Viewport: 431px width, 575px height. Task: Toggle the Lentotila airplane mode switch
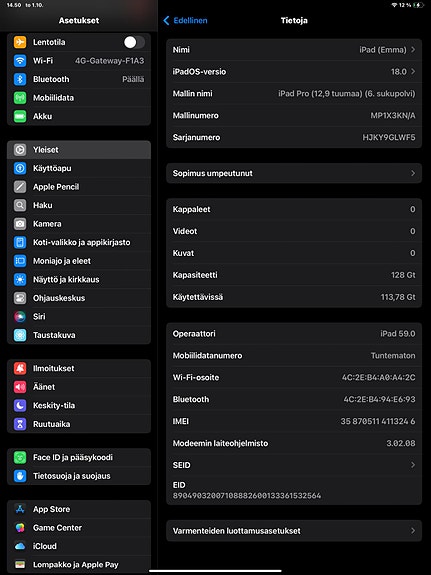tap(134, 42)
